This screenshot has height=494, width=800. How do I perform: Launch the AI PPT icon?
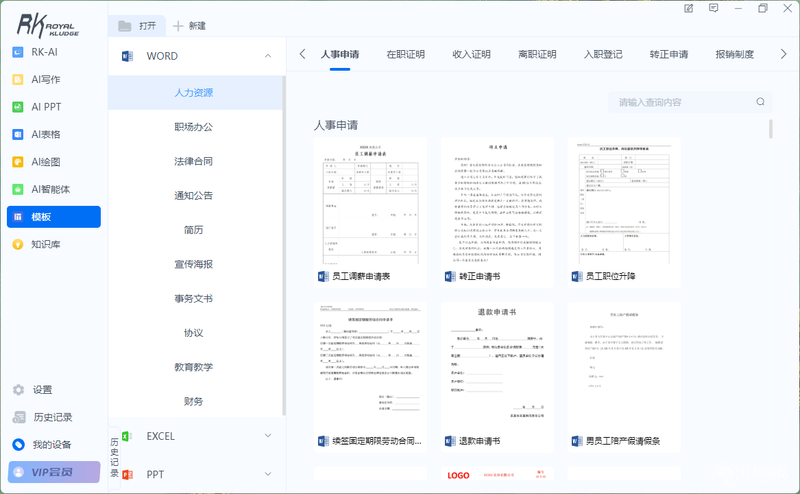[18, 107]
